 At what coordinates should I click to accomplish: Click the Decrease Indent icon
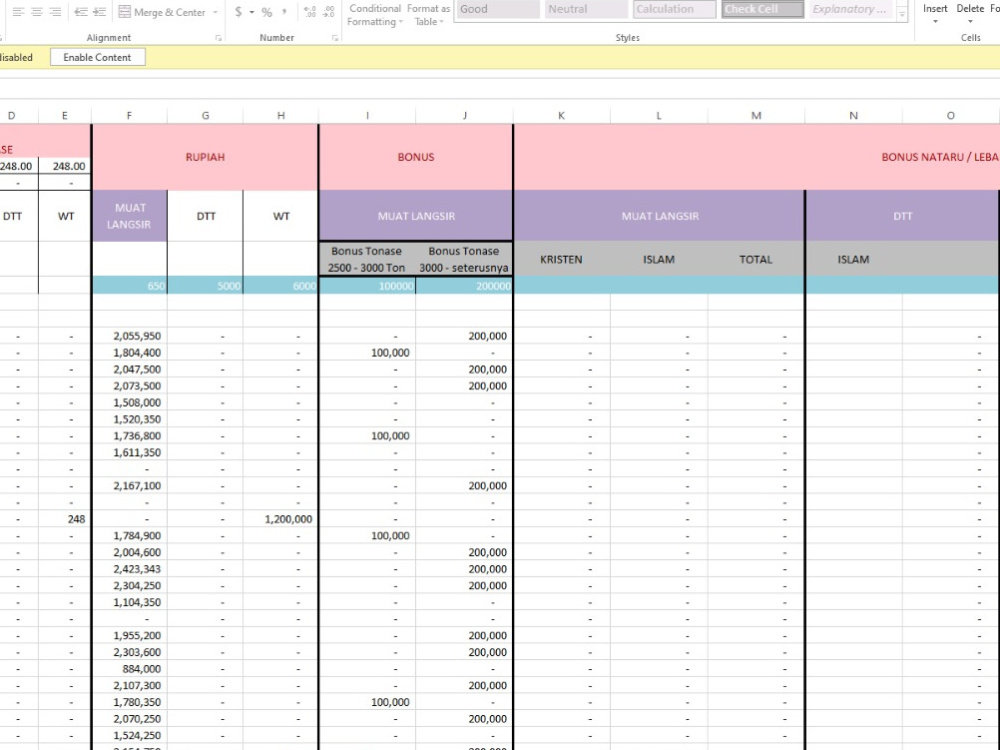pyautogui.click(x=81, y=12)
